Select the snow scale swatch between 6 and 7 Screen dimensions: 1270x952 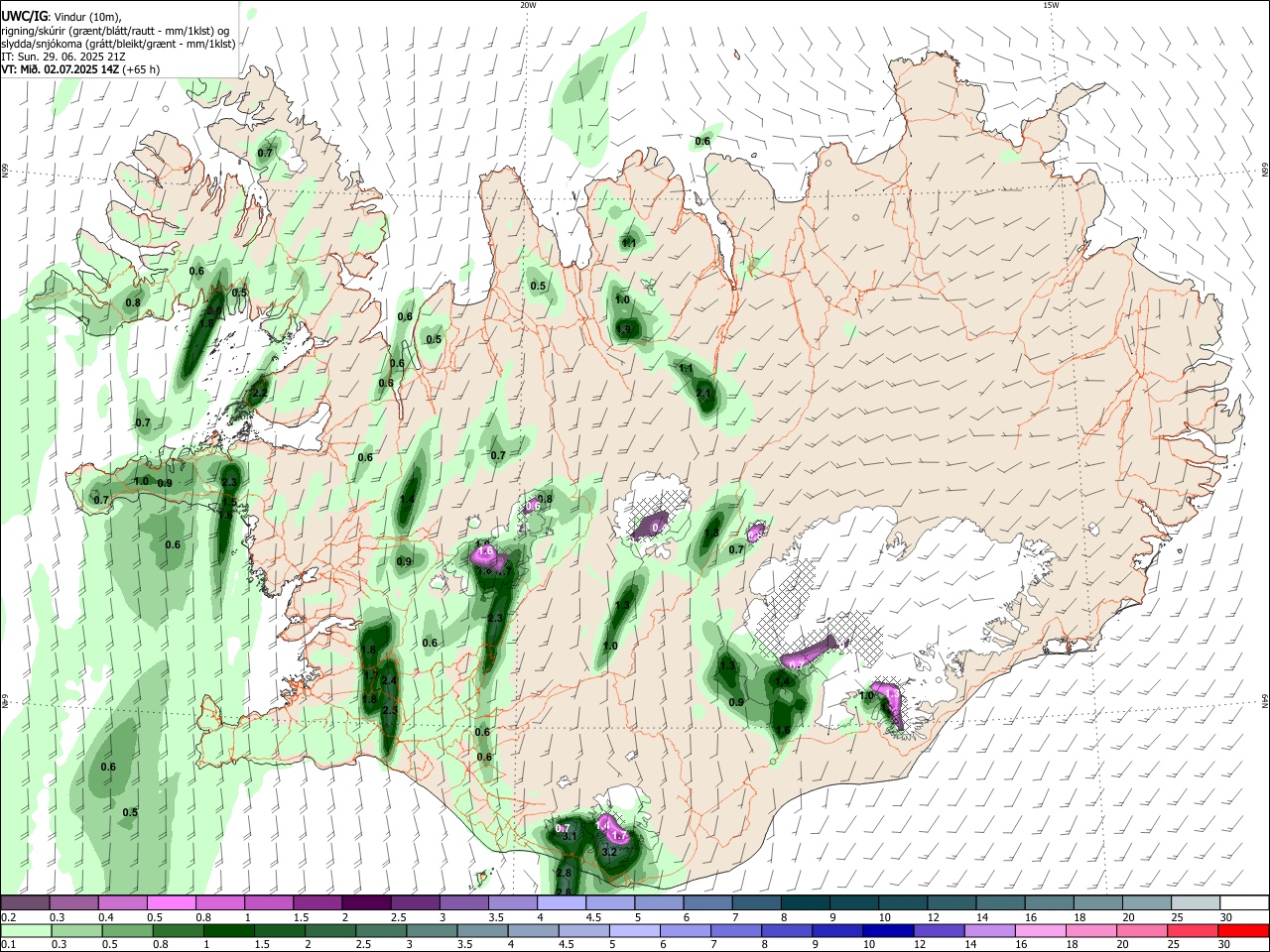click(706, 903)
